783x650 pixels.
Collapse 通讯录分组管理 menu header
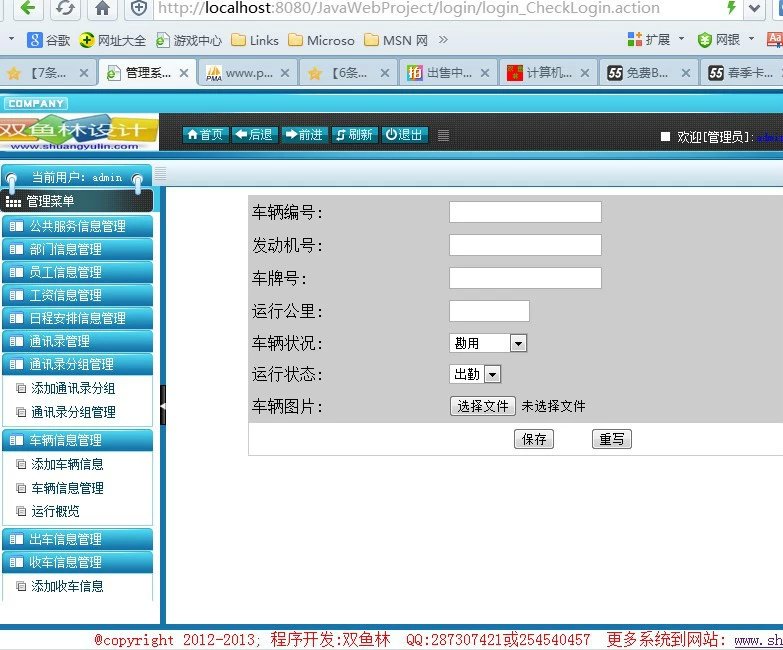(77, 364)
